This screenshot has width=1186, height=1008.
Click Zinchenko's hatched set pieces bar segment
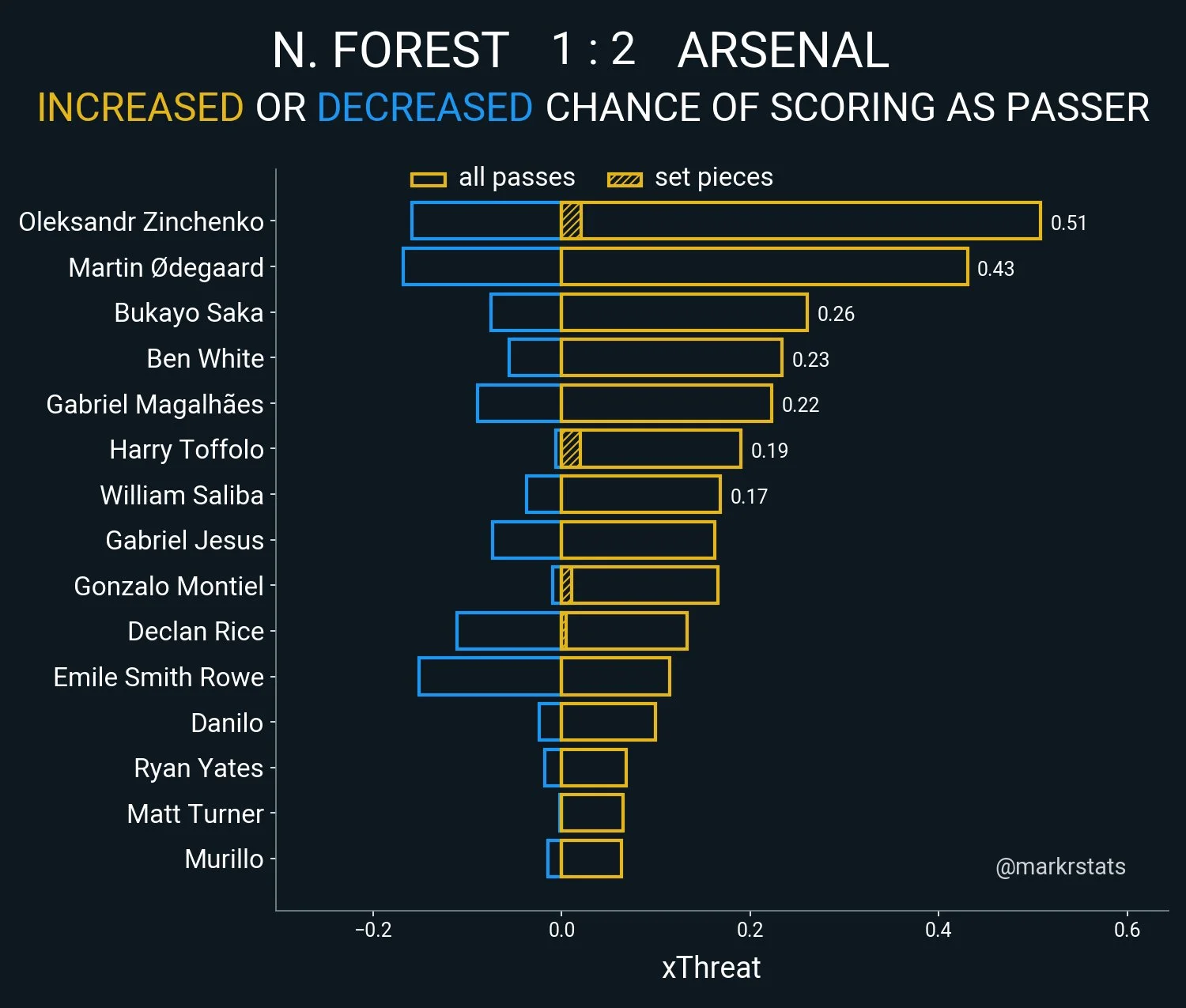tap(571, 221)
